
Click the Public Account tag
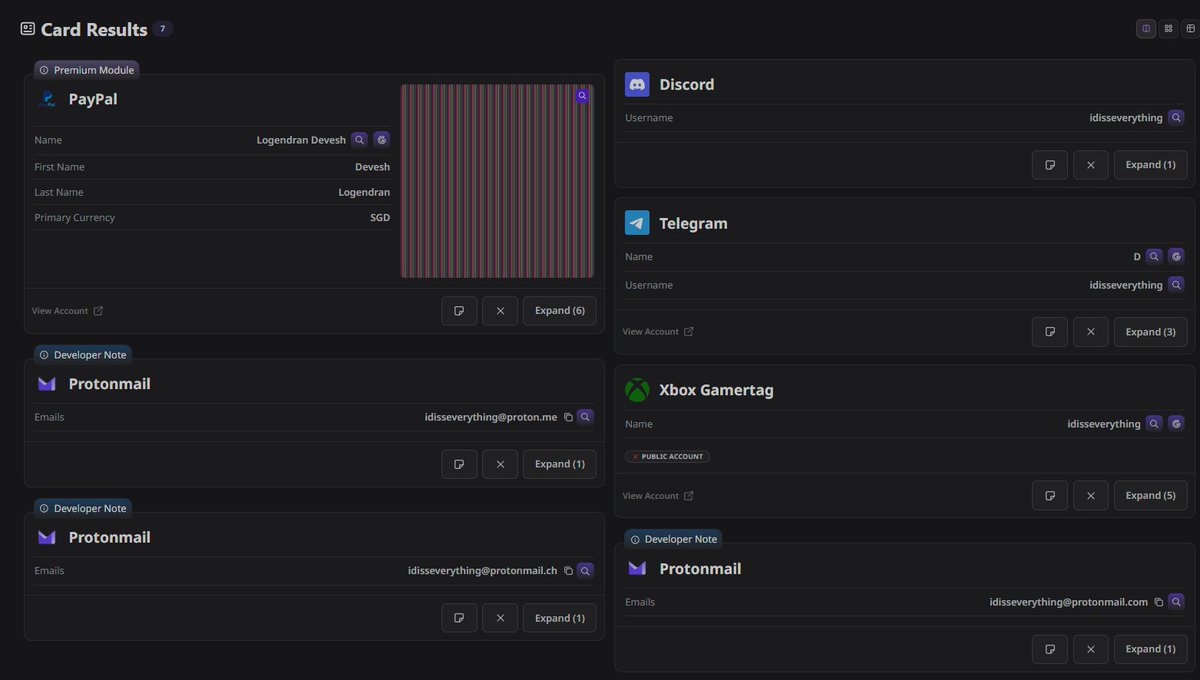point(668,456)
